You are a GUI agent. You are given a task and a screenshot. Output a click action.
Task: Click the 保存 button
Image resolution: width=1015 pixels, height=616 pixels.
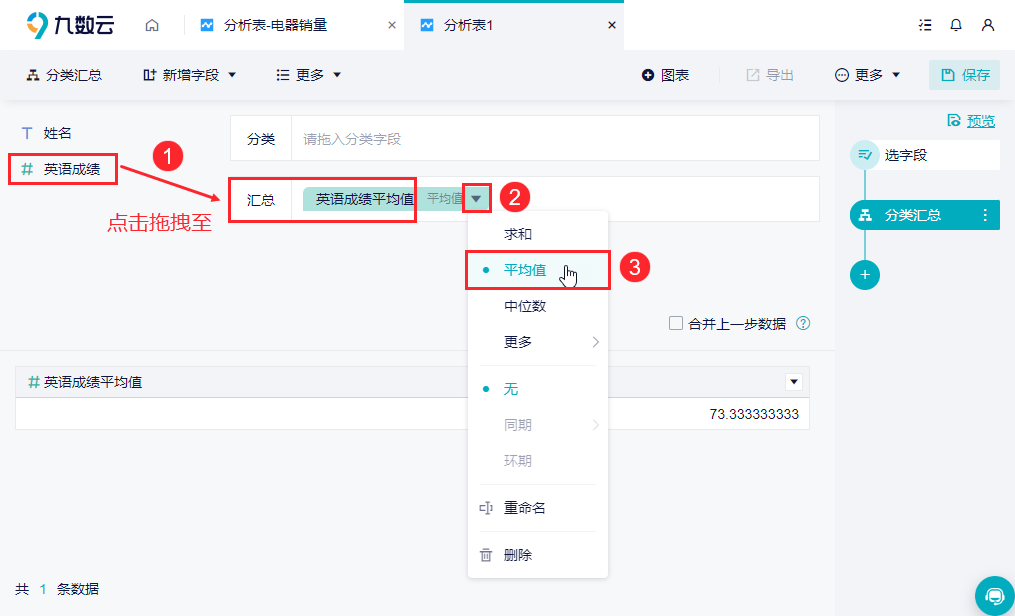click(964, 75)
